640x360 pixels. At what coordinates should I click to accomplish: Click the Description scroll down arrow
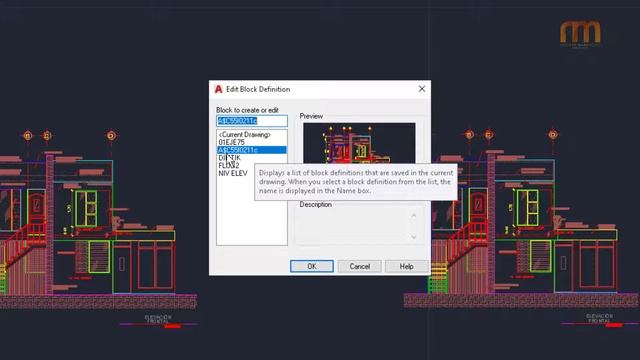(413, 237)
